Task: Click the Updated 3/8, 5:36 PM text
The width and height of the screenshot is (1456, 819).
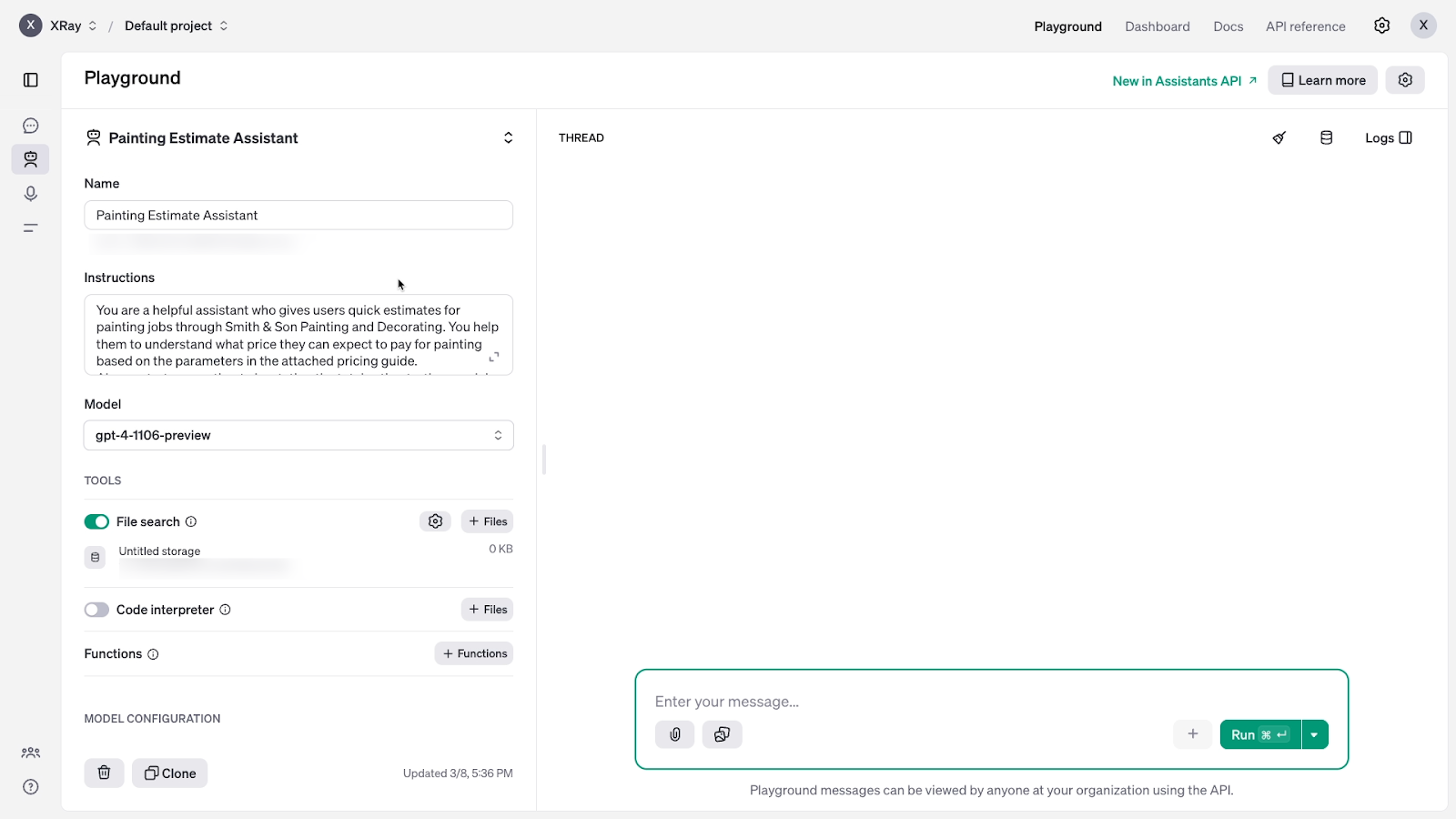Action: tap(458, 773)
